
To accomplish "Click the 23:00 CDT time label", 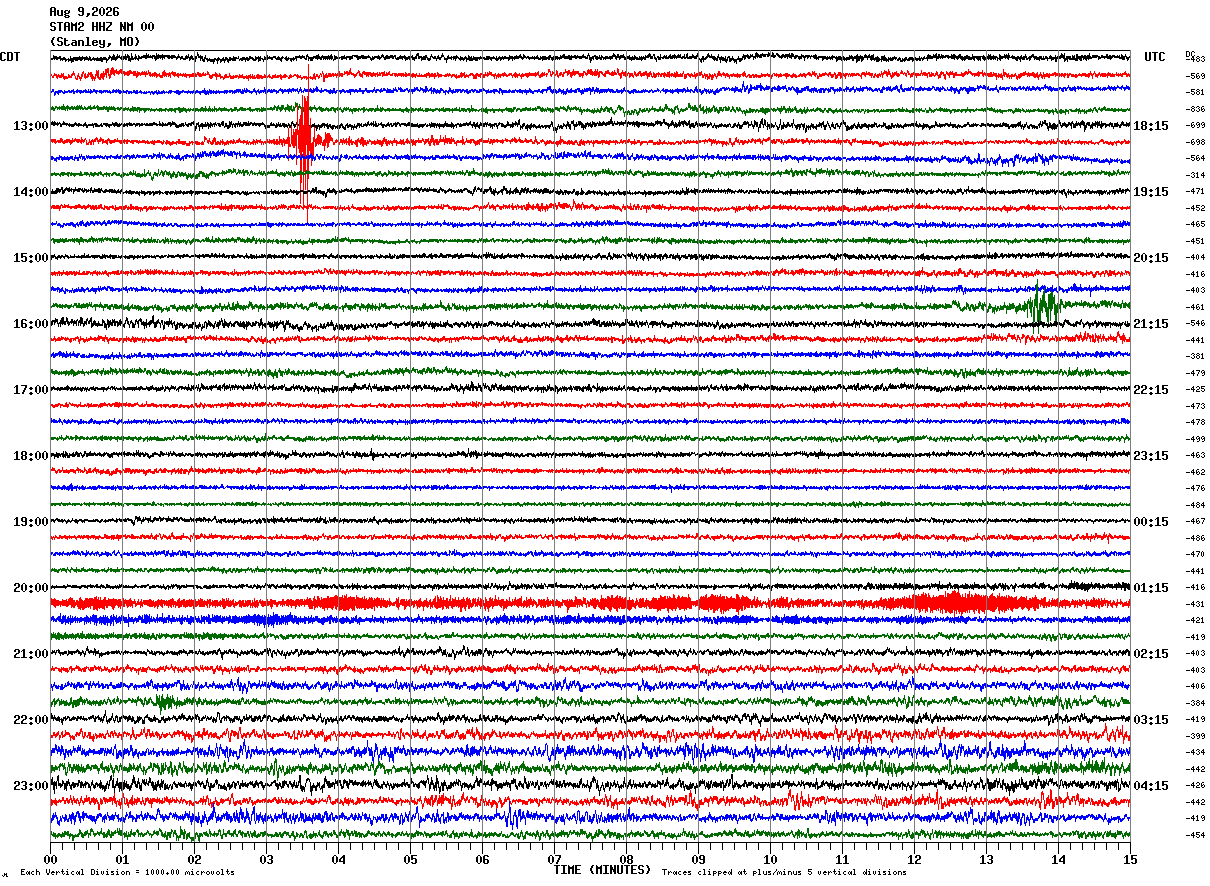I will [31, 786].
